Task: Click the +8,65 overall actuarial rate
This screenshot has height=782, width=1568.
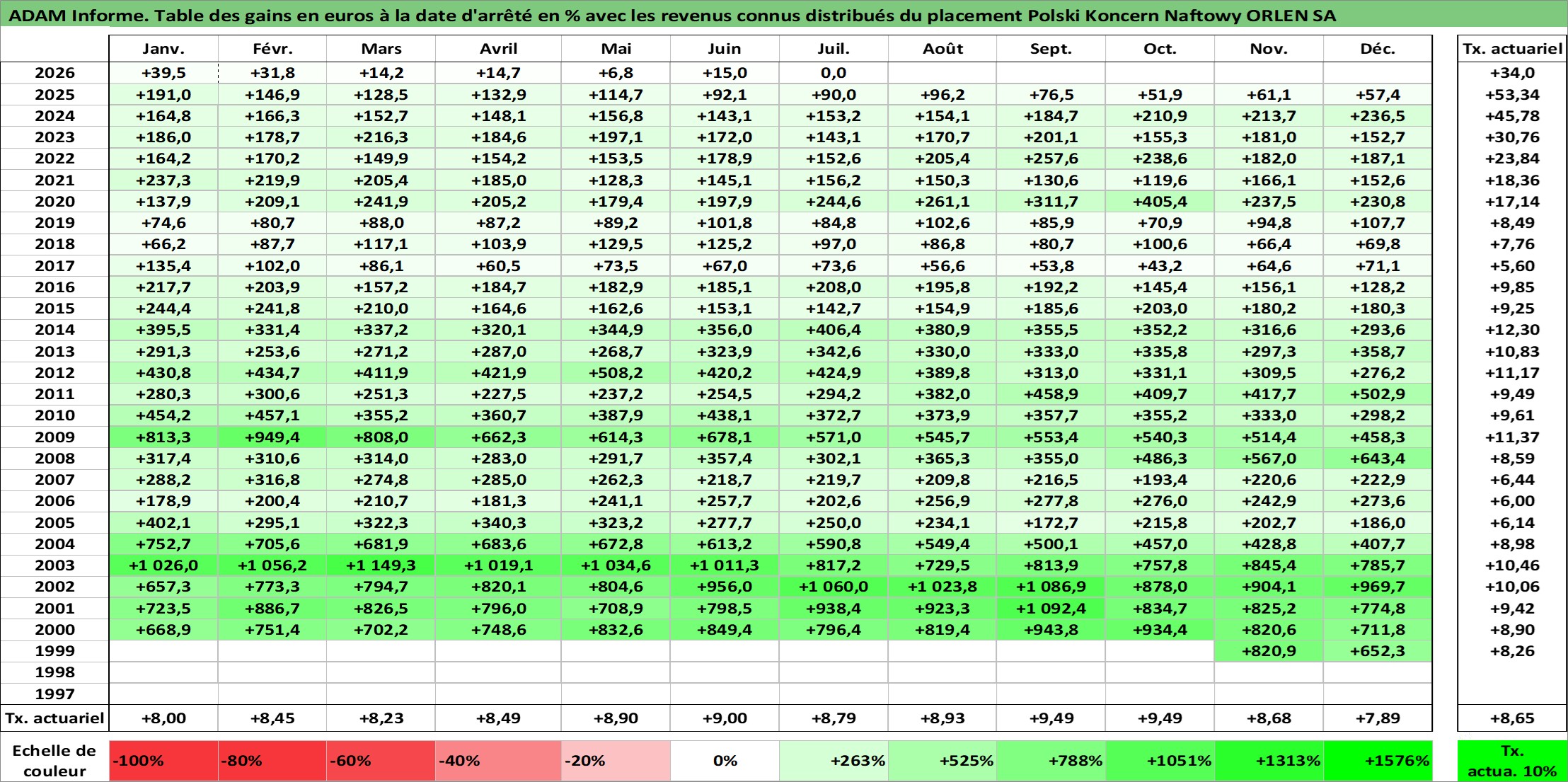Action: coord(1512,718)
